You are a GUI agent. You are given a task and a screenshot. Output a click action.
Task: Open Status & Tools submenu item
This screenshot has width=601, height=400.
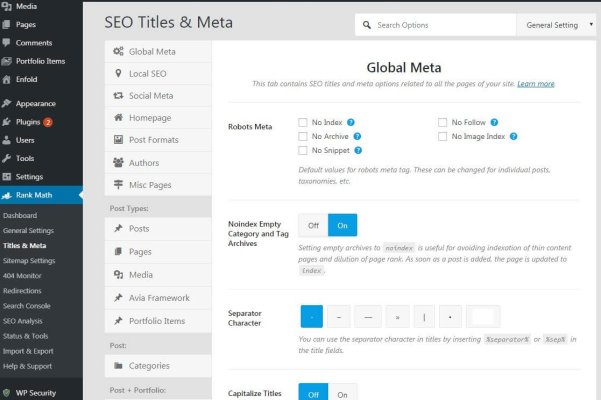coord(25,336)
